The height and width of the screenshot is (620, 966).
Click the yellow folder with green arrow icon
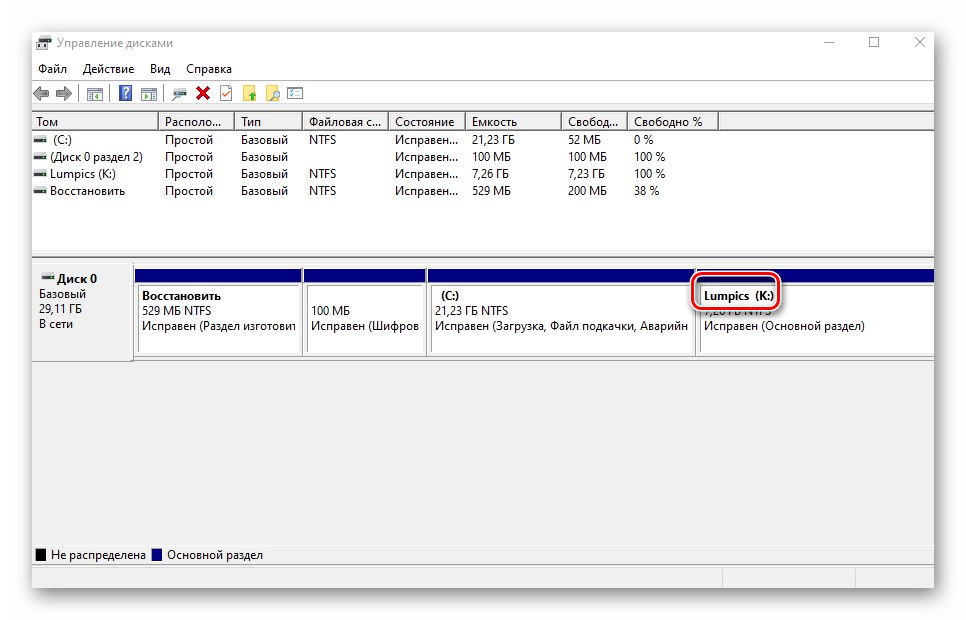tap(249, 94)
